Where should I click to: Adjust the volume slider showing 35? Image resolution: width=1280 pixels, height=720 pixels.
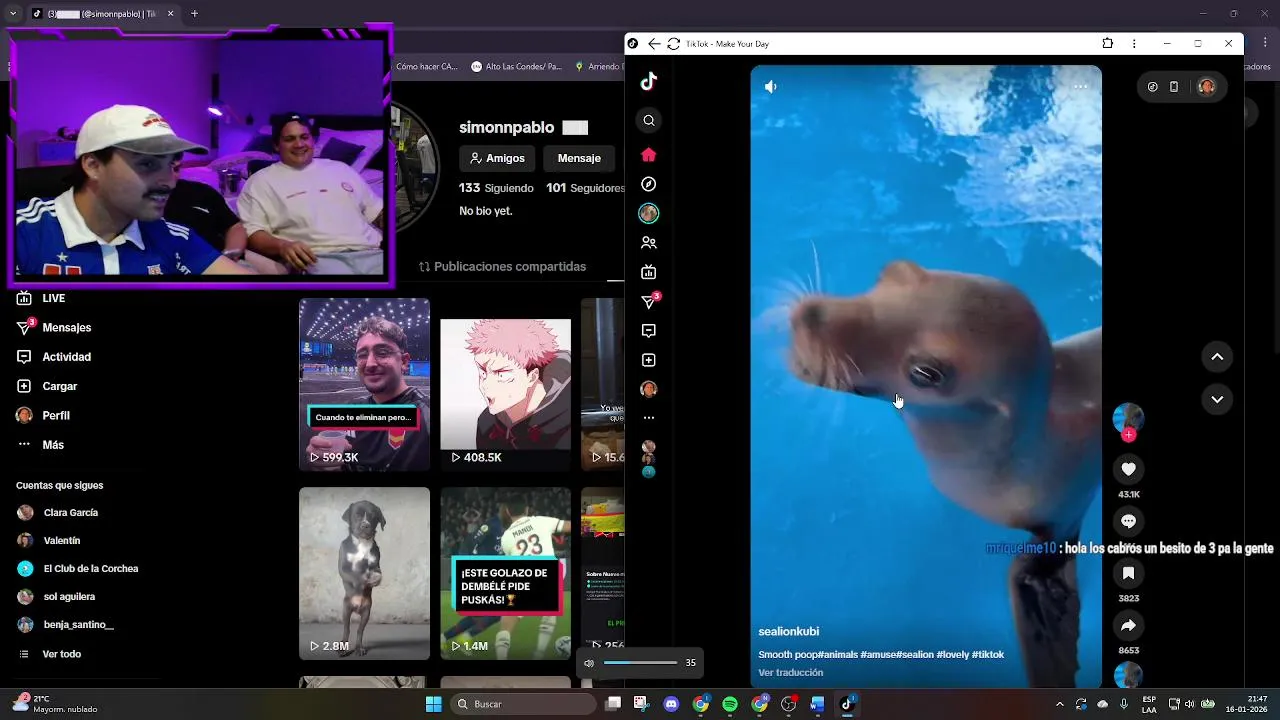tap(641, 663)
